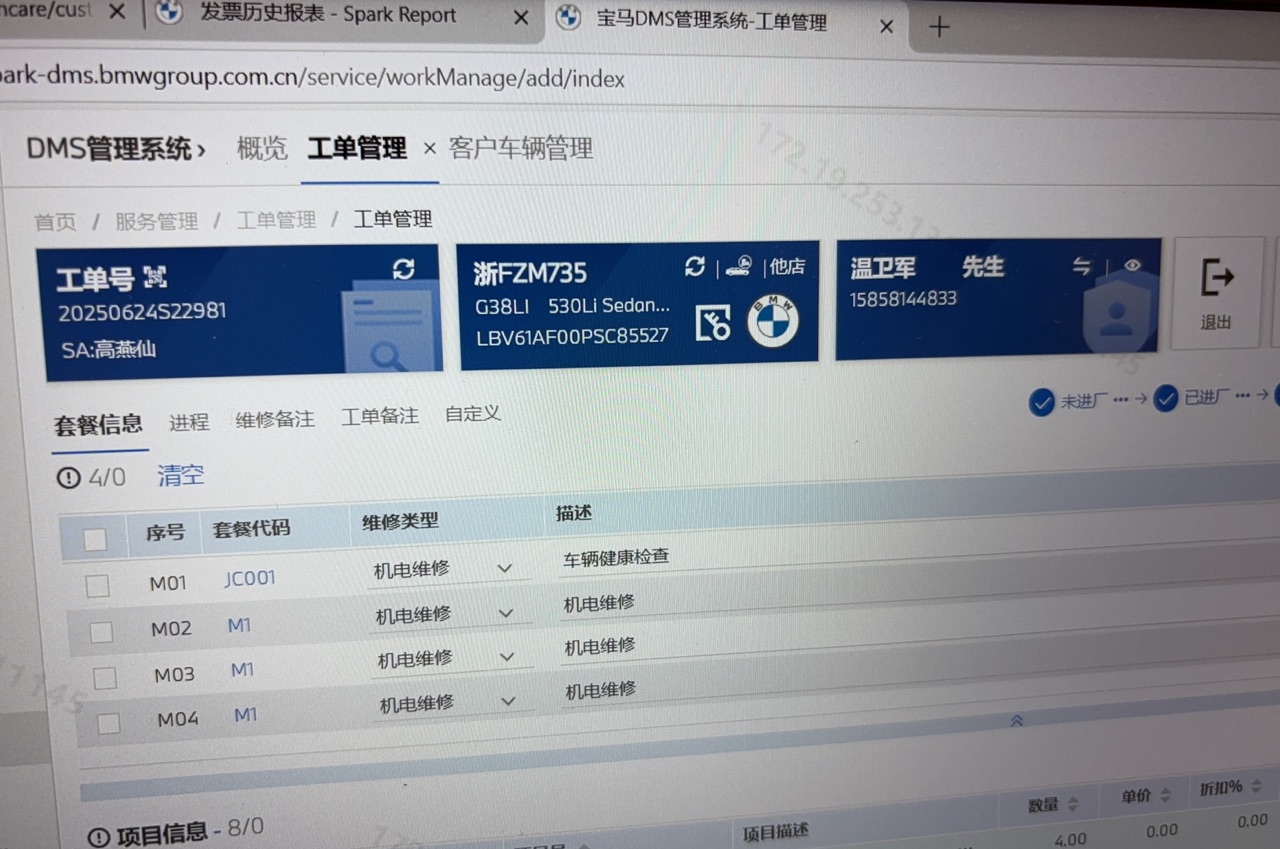The width and height of the screenshot is (1280, 849).
Task: Close the 发票历史报表 - Spark Report tab
Action: (521, 18)
